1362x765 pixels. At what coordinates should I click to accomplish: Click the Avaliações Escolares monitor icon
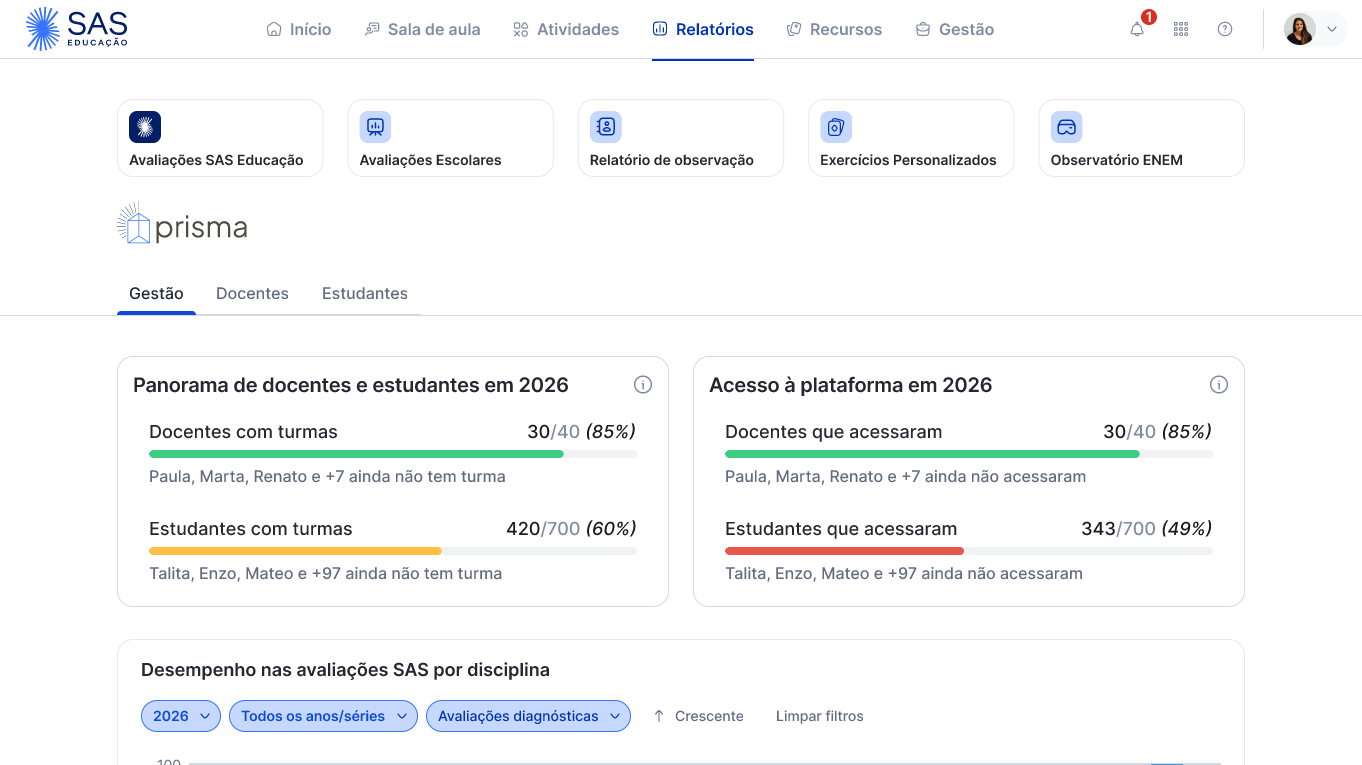click(x=375, y=126)
